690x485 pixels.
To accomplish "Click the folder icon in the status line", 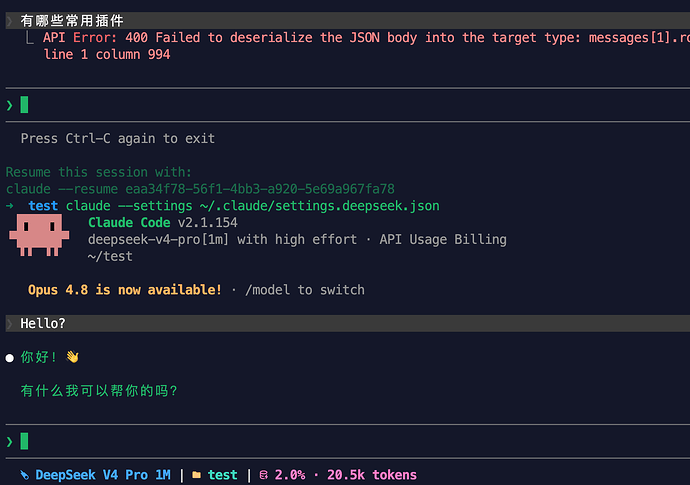I will tap(197, 475).
